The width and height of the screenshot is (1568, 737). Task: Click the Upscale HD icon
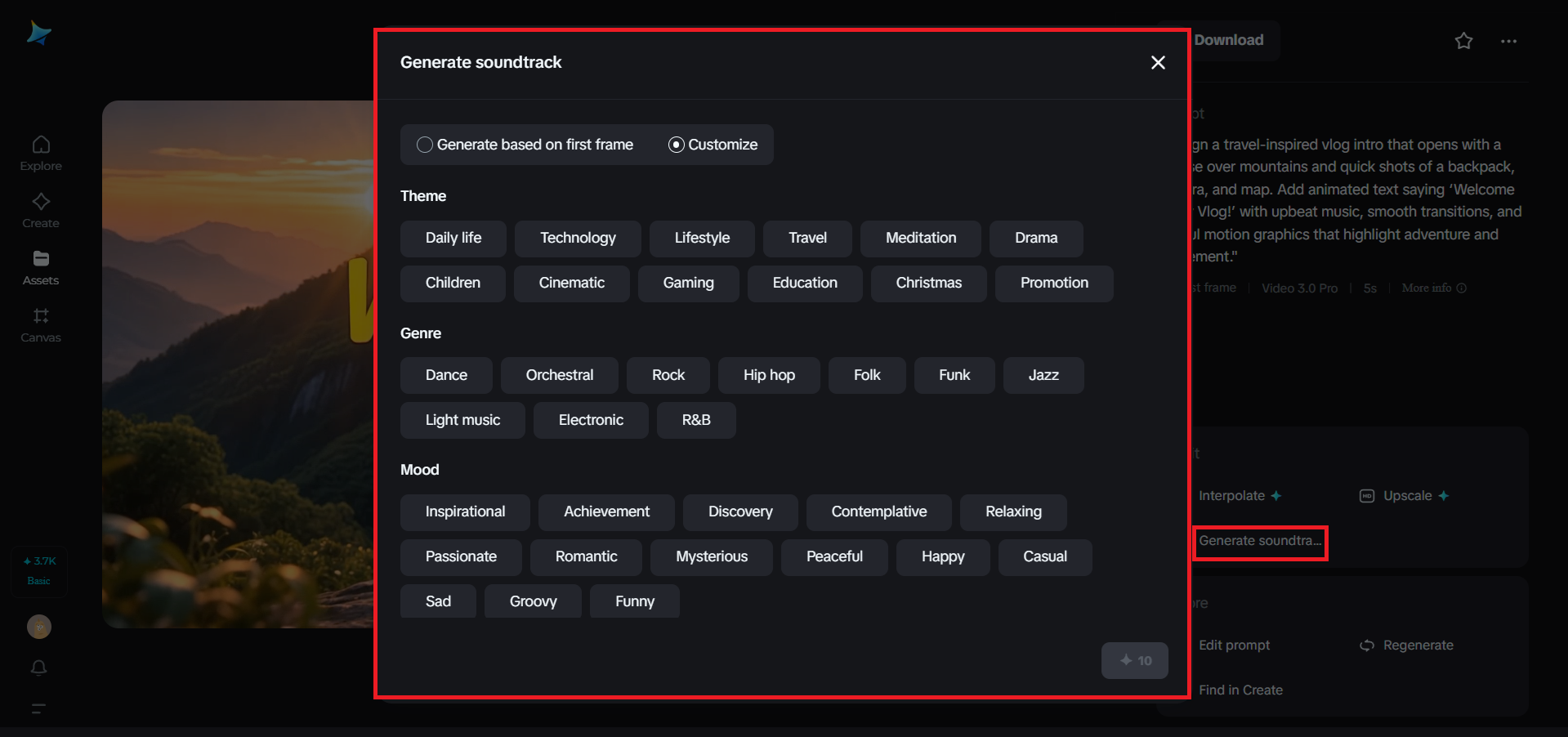(x=1367, y=496)
